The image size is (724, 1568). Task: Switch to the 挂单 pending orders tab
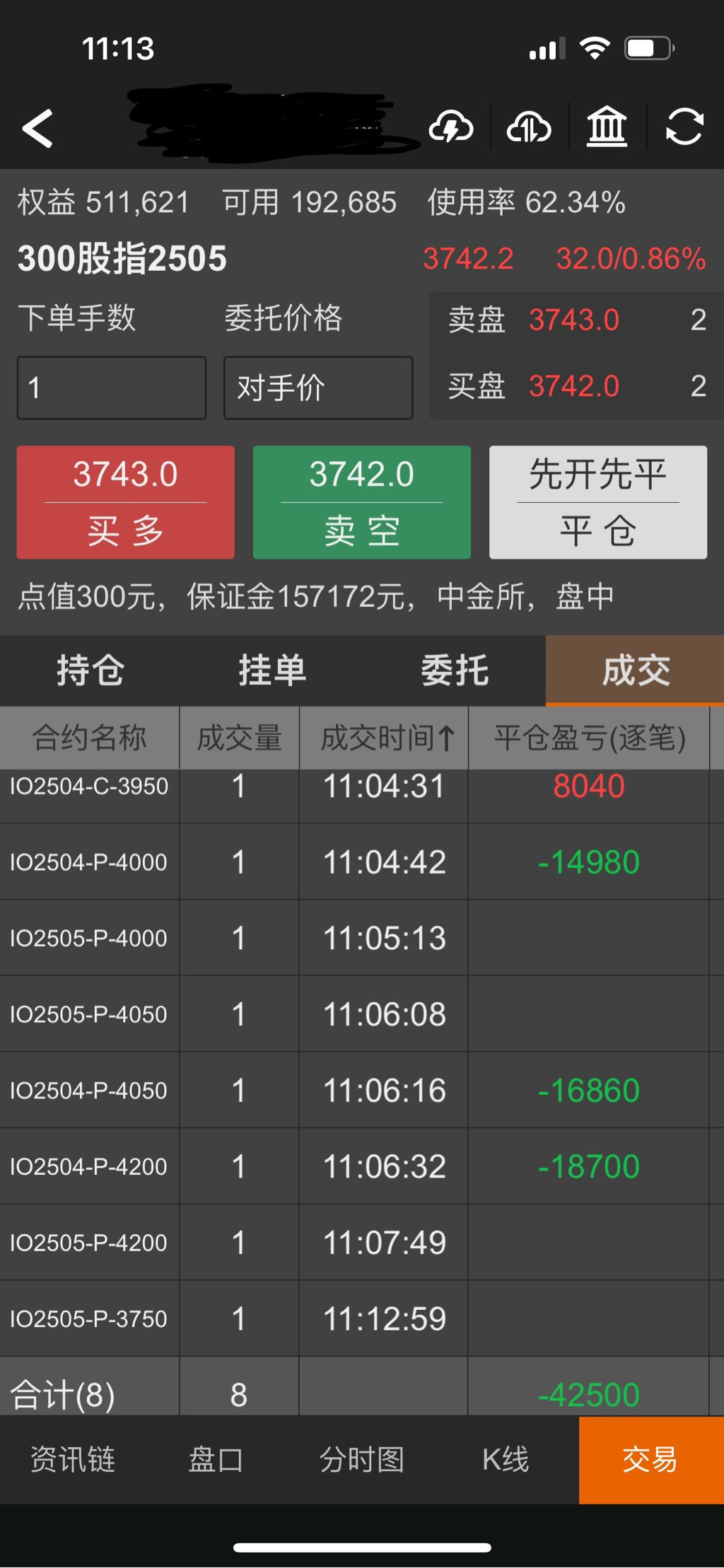pos(272,670)
